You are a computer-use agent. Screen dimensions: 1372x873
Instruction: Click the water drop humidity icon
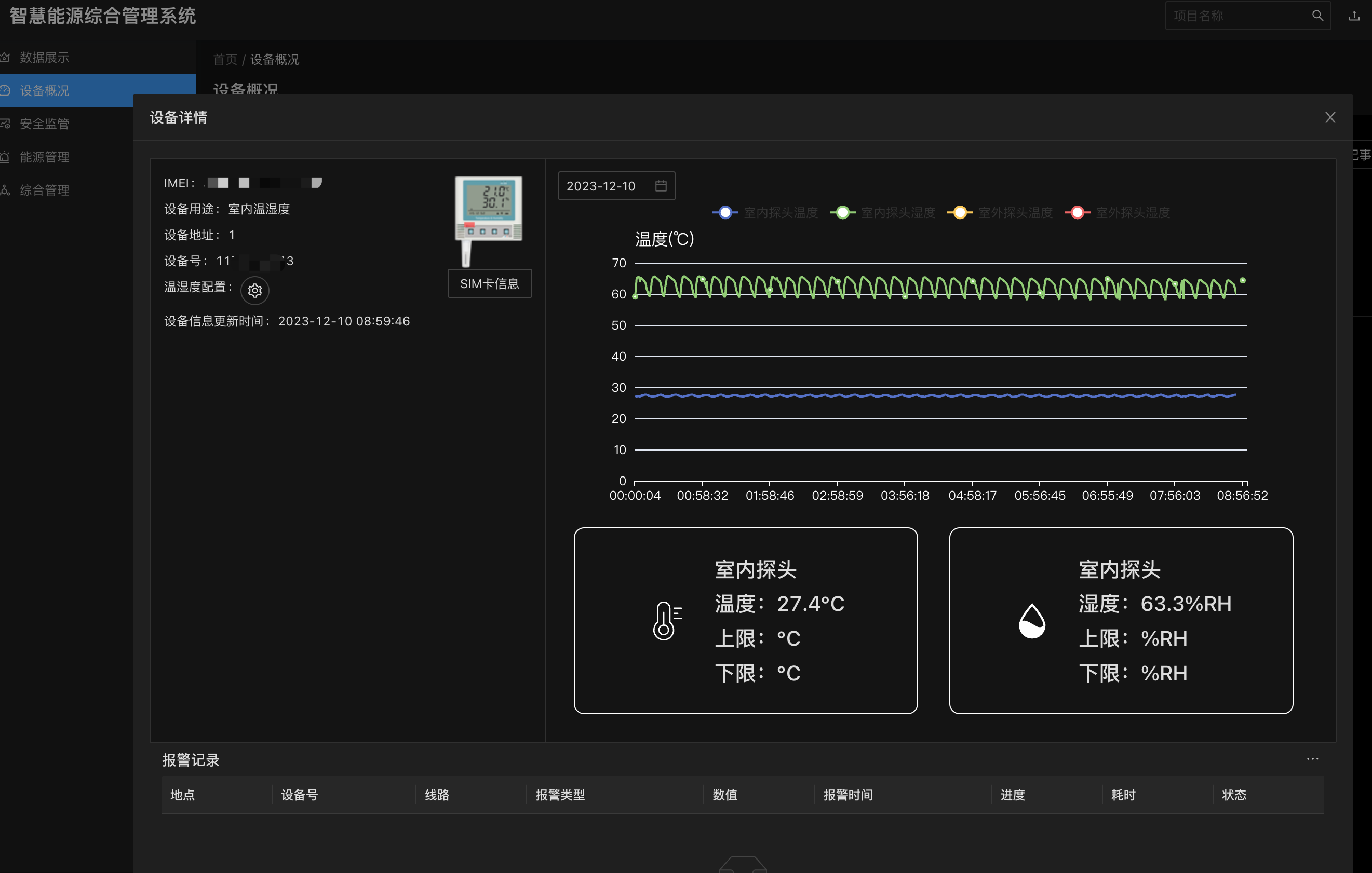coord(1032,621)
